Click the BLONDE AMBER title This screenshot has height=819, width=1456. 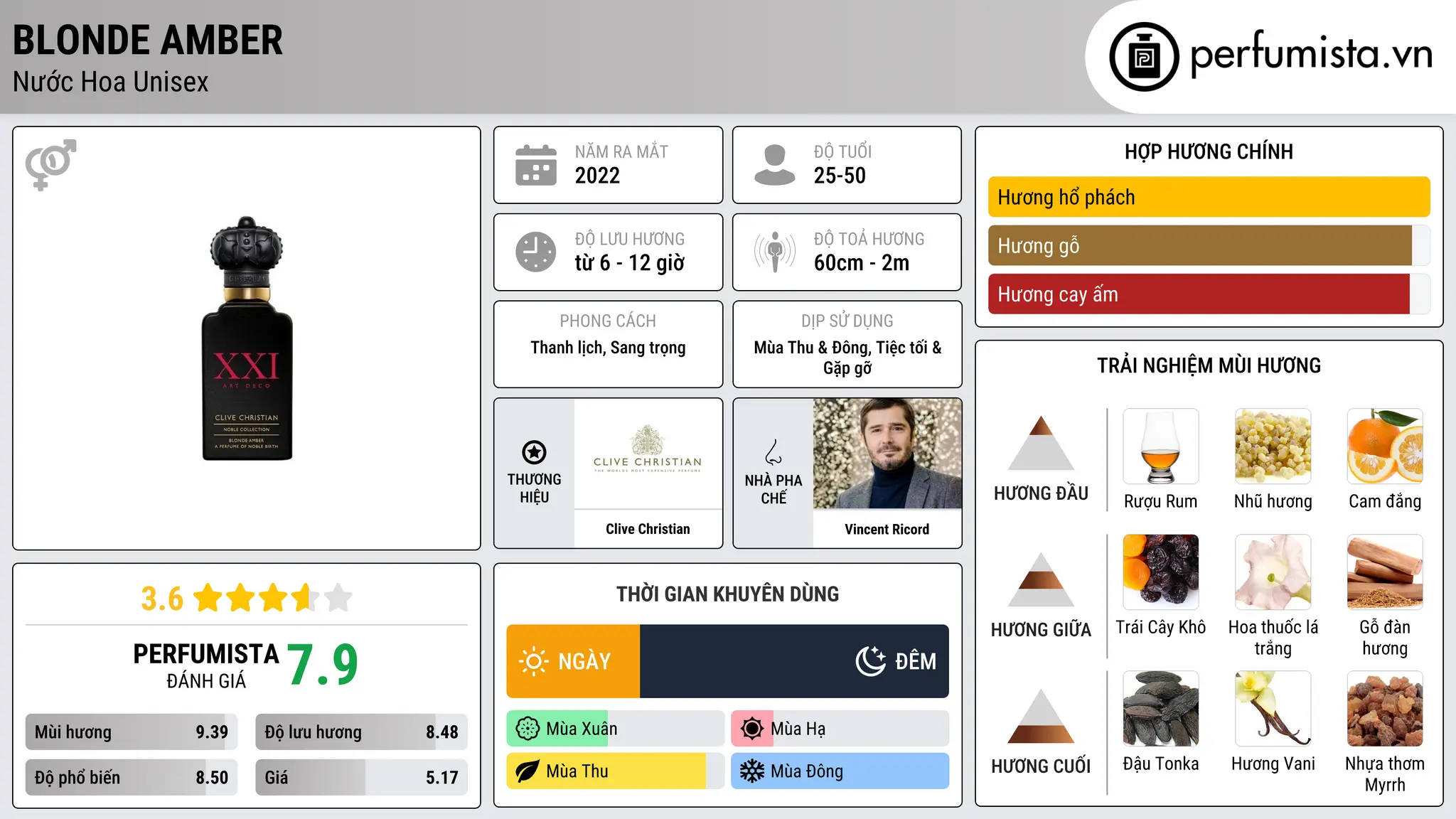[x=148, y=40]
